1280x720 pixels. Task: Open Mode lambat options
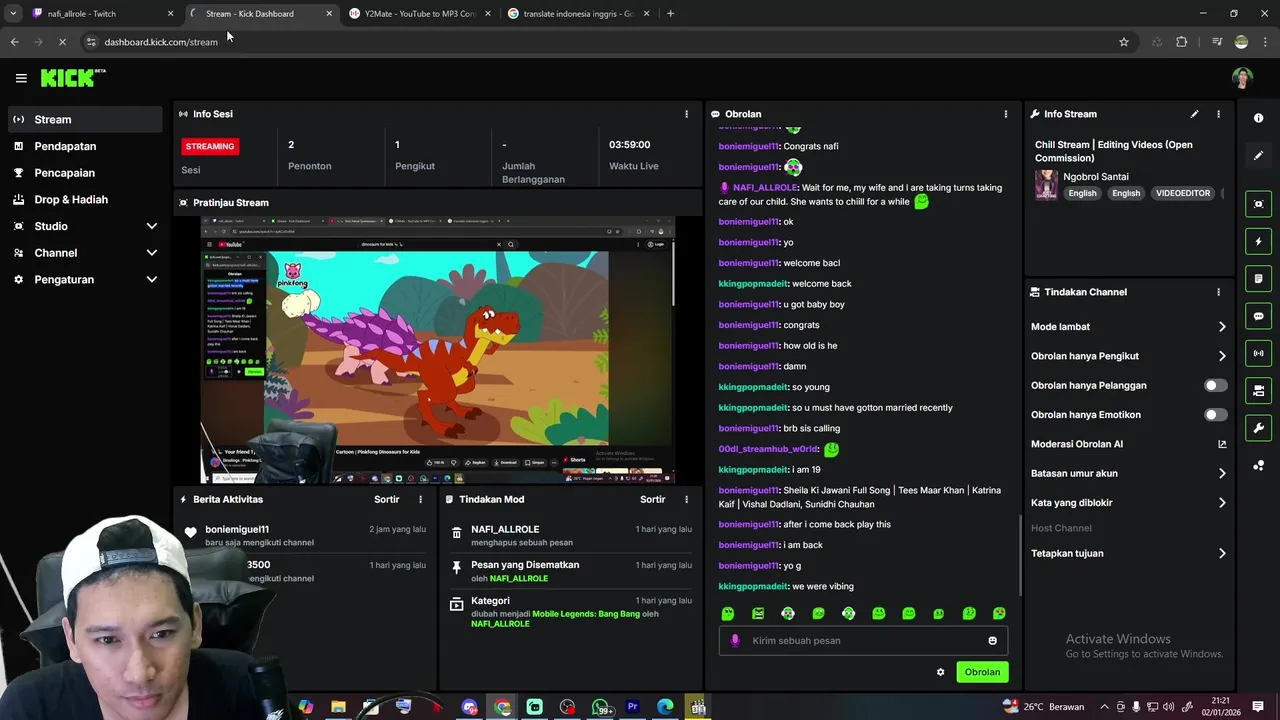[1129, 327]
